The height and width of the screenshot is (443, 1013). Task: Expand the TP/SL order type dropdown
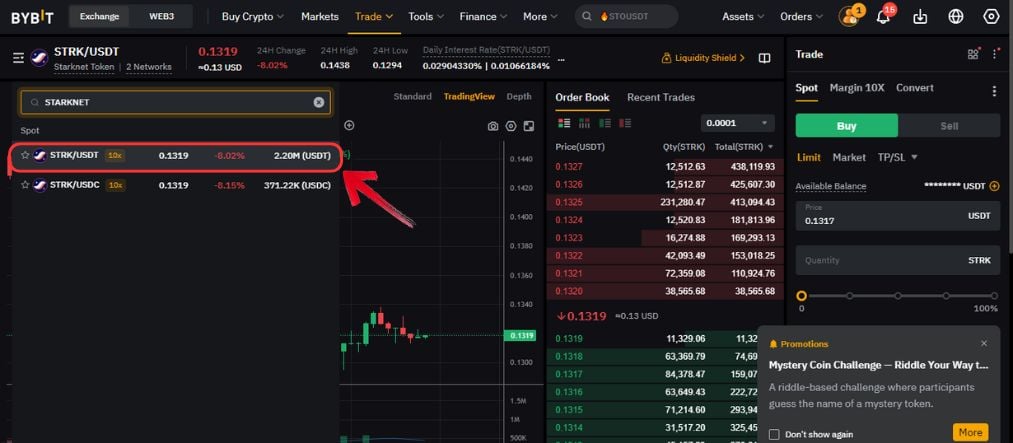(897, 158)
